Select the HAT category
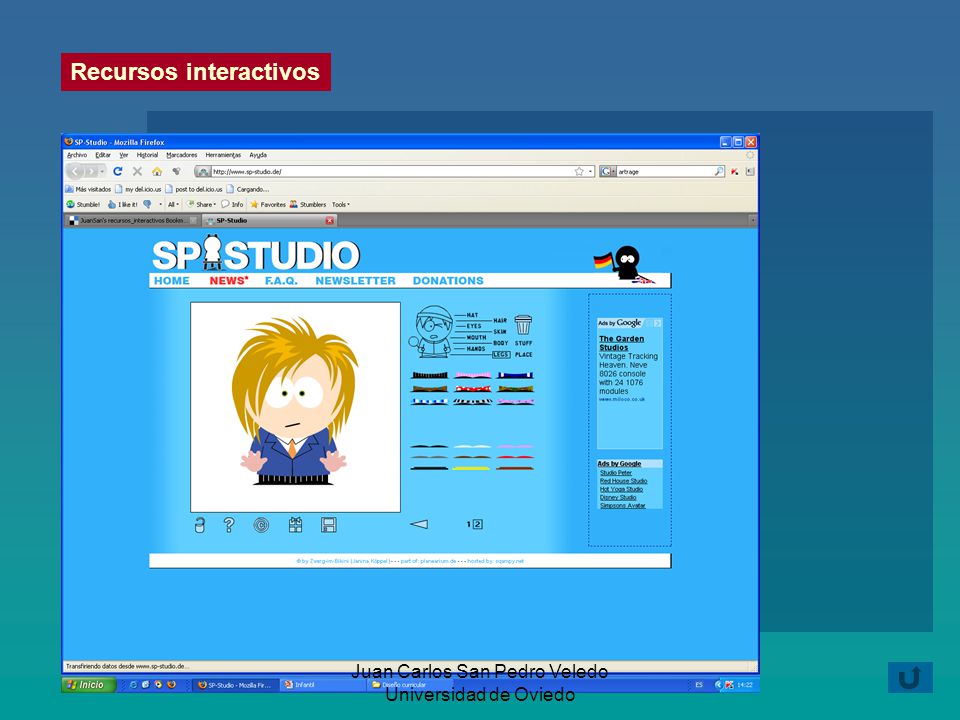960x720 pixels. click(x=472, y=315)
